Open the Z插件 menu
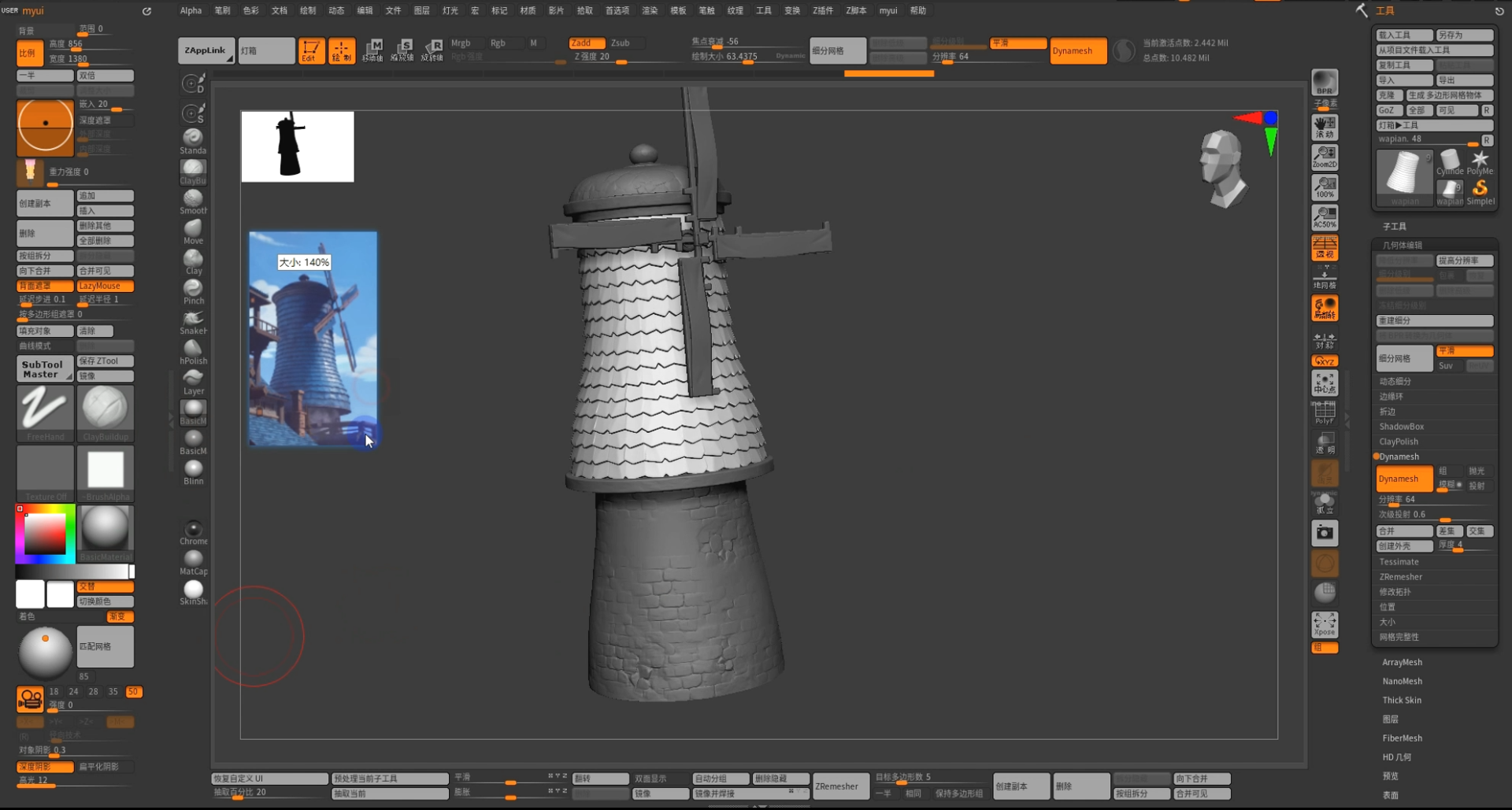1512x810 pixels. (823, 10)
